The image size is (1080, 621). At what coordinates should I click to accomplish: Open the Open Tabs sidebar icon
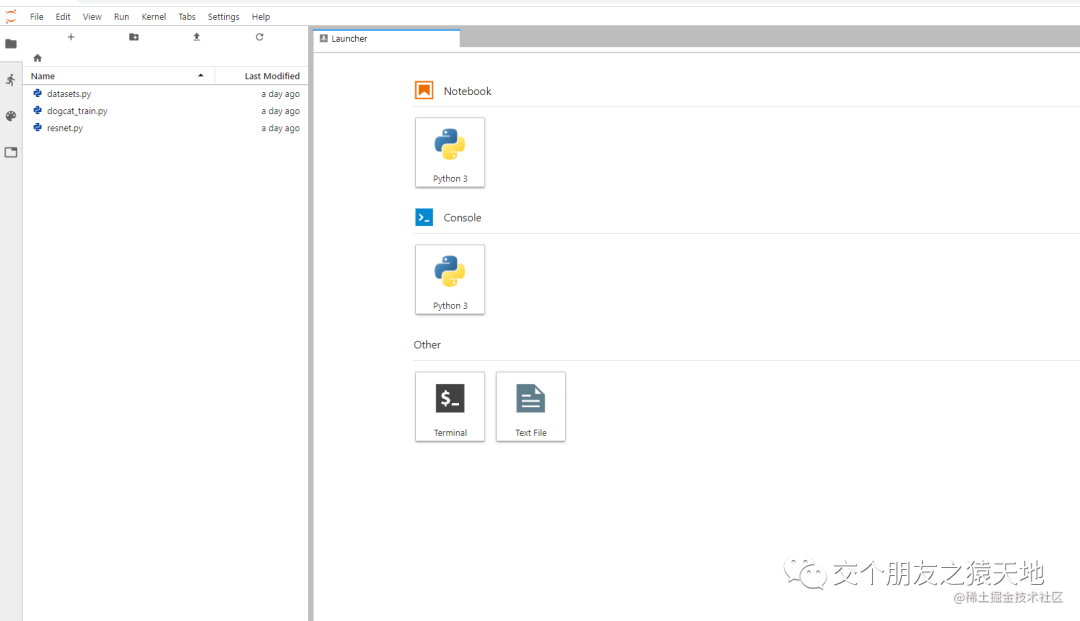pos(11,152)
